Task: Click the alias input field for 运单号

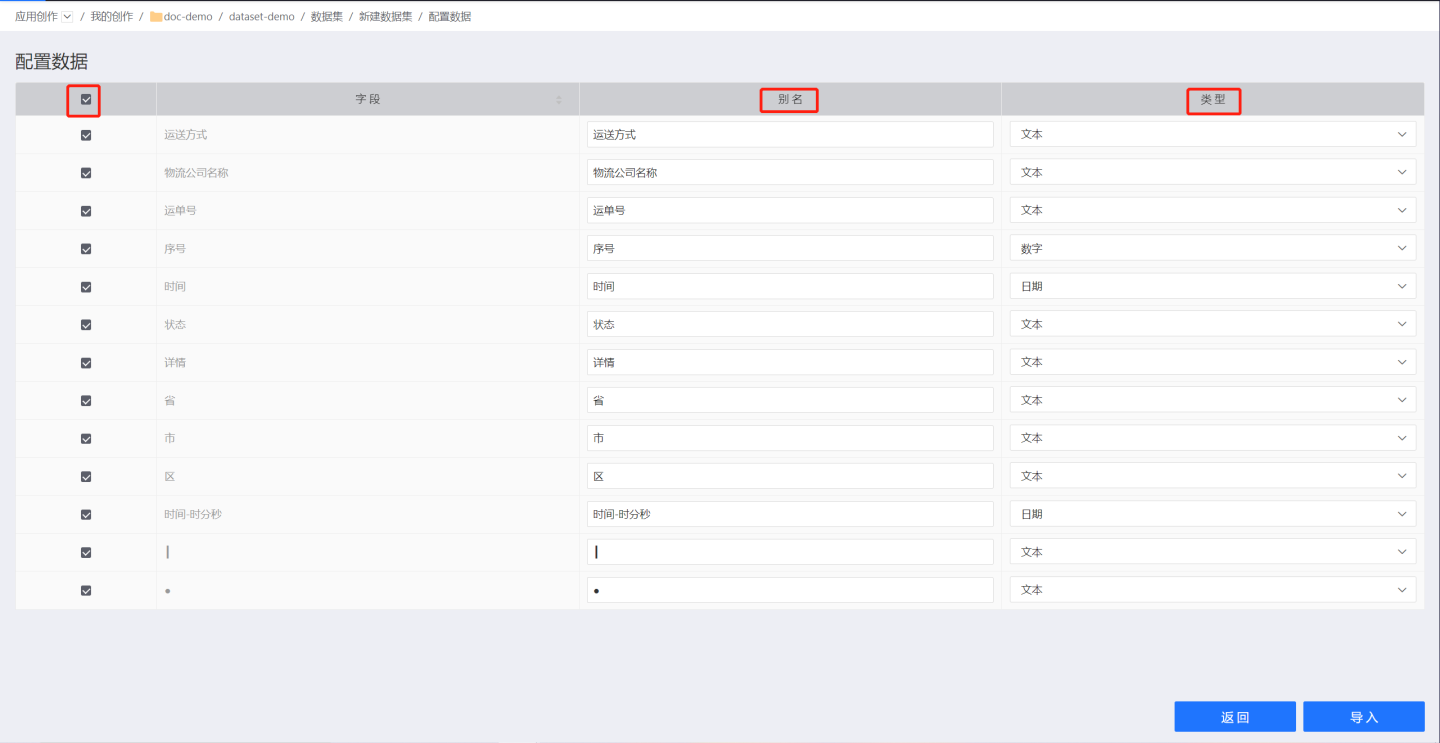Action: pos(790,210)
